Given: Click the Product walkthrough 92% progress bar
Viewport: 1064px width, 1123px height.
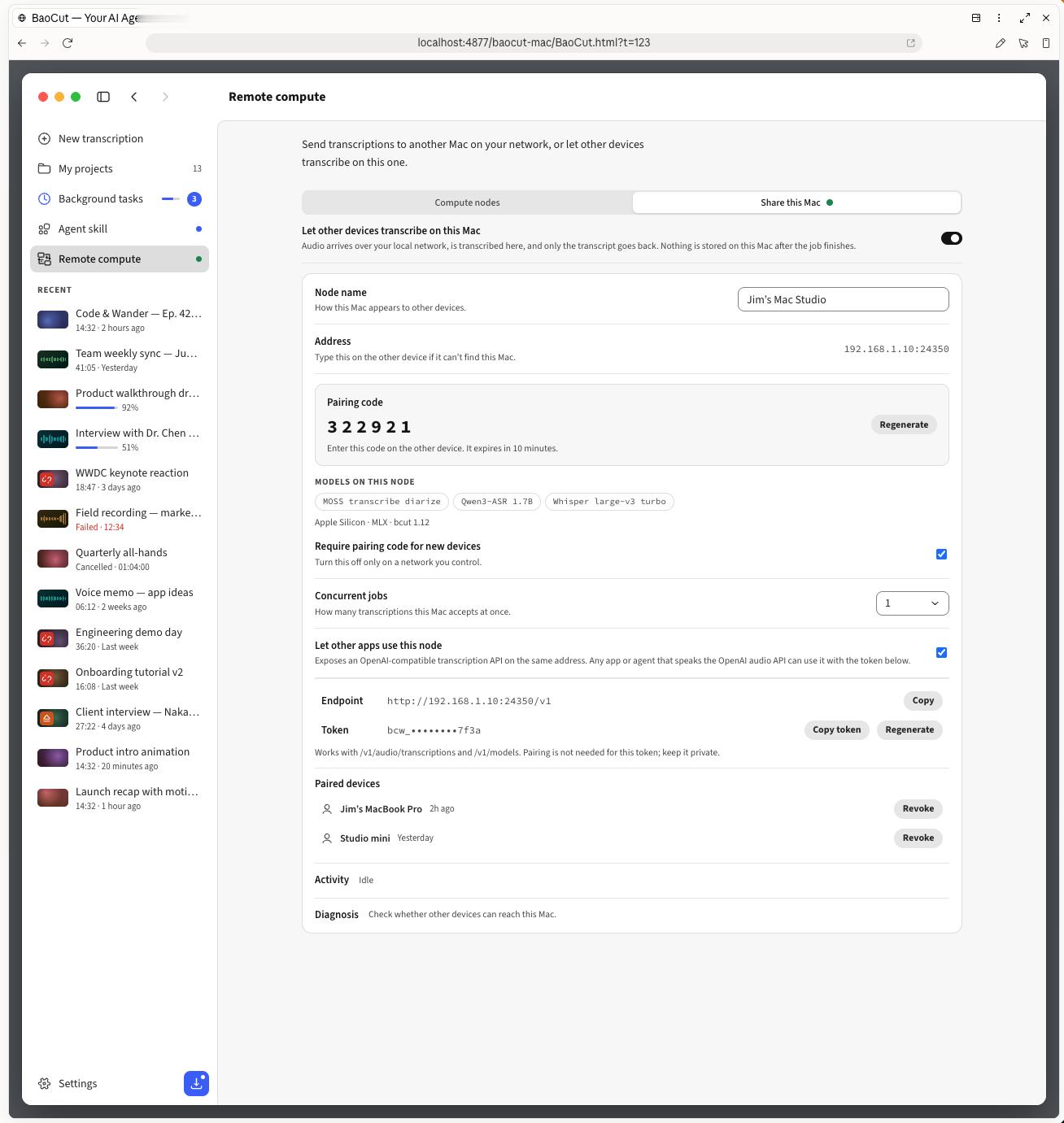Looking at the screenshot, I should click(x=96, y=407).
